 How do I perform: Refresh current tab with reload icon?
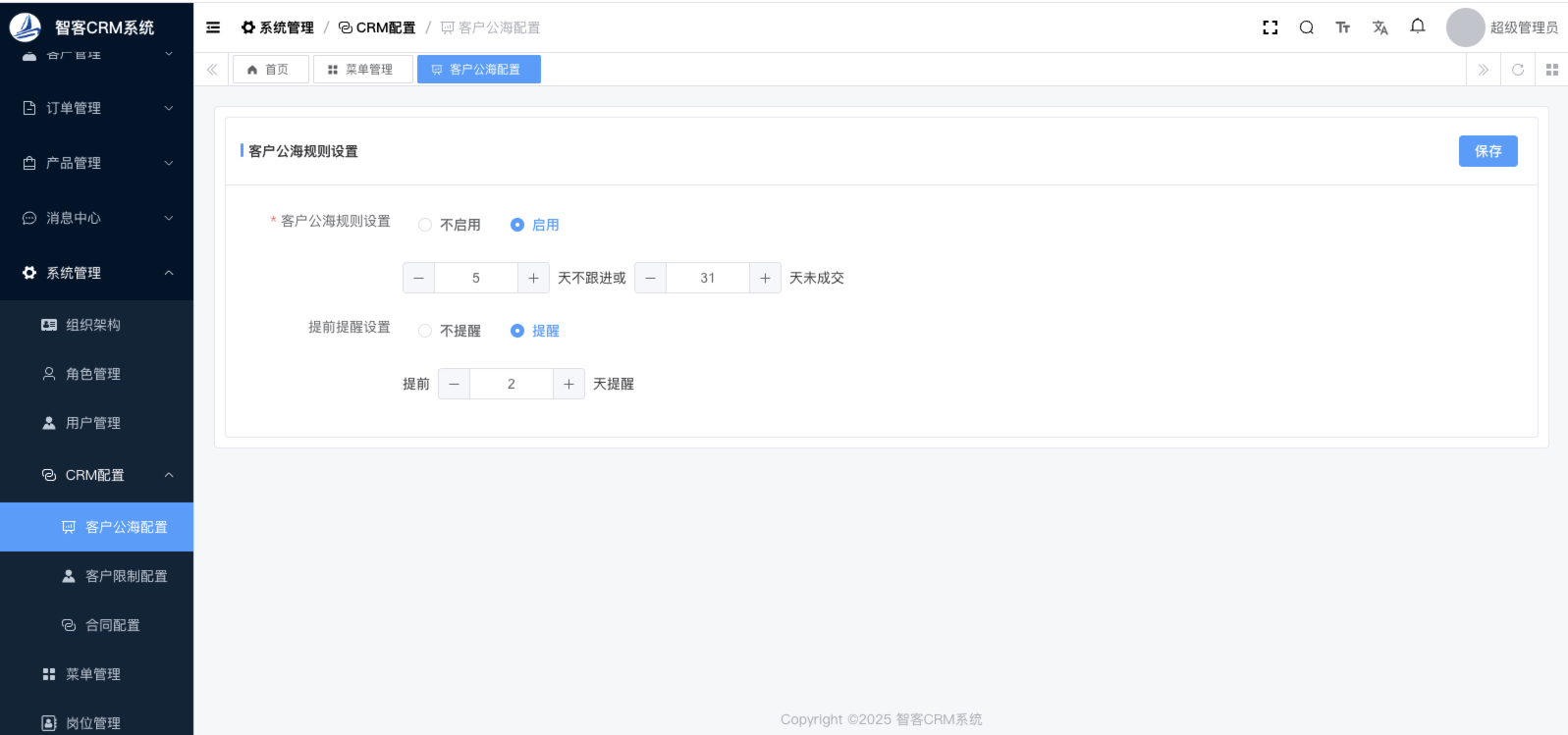(x=1517, y=70)
